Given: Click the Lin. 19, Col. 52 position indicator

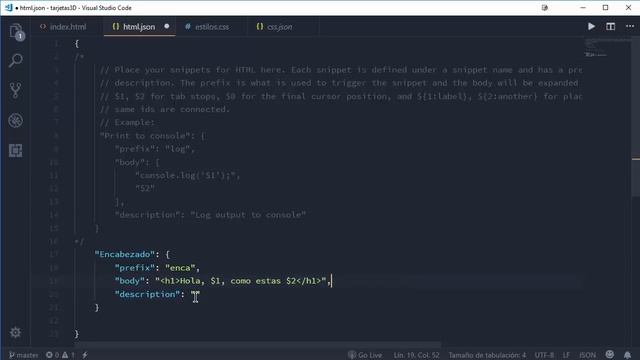Looking at the screenshot, I should pyautogui.click(x=416, y=355).
